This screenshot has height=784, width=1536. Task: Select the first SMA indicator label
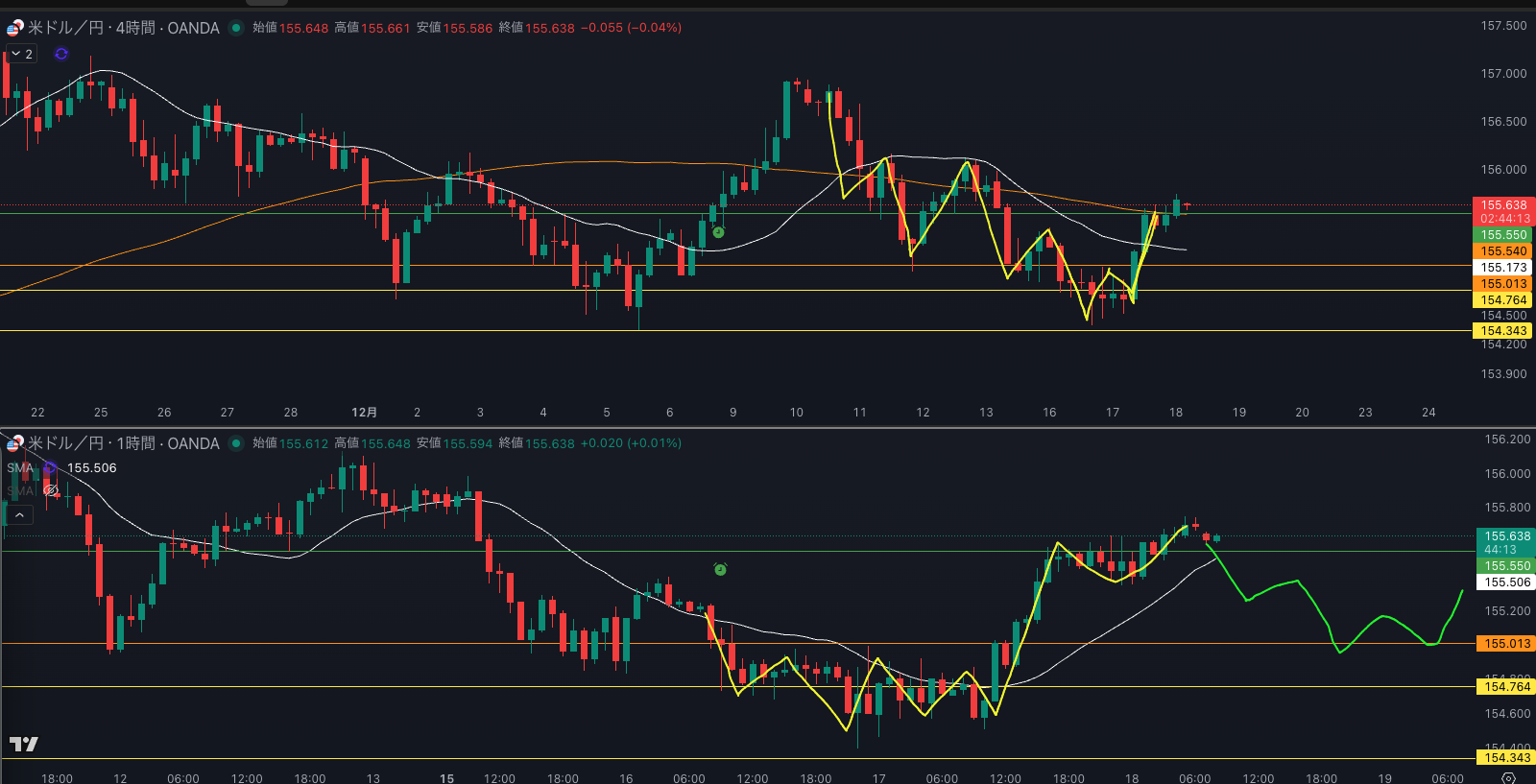pos(19,468)
